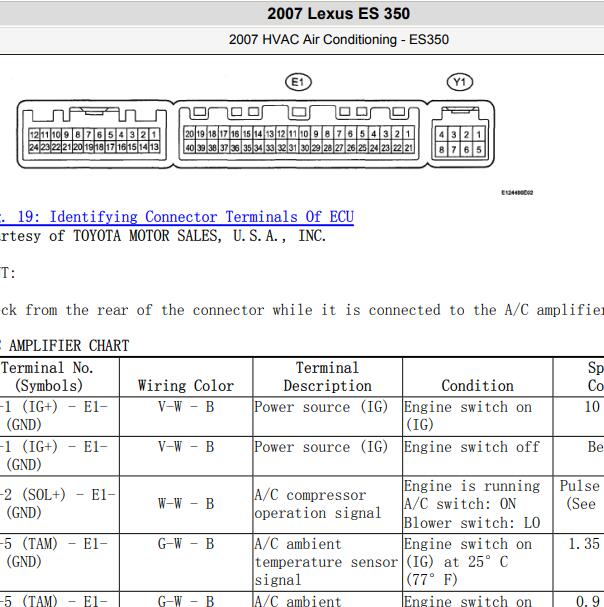
Task: Select Power source (IG) in the Engine switch on row
Action: (x=321, y=407)
